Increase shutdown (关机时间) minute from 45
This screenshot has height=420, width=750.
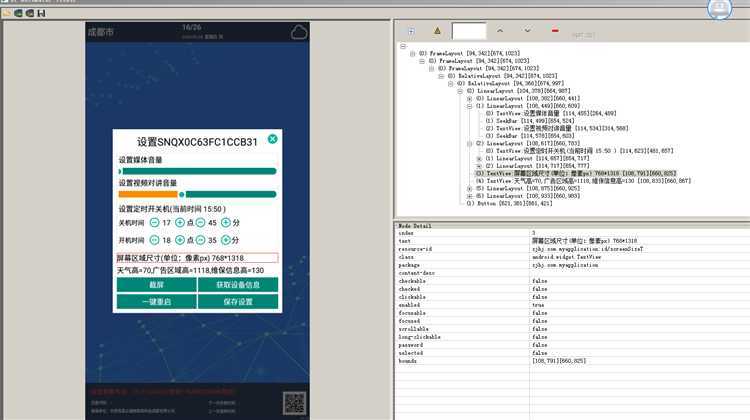[226, 222]
